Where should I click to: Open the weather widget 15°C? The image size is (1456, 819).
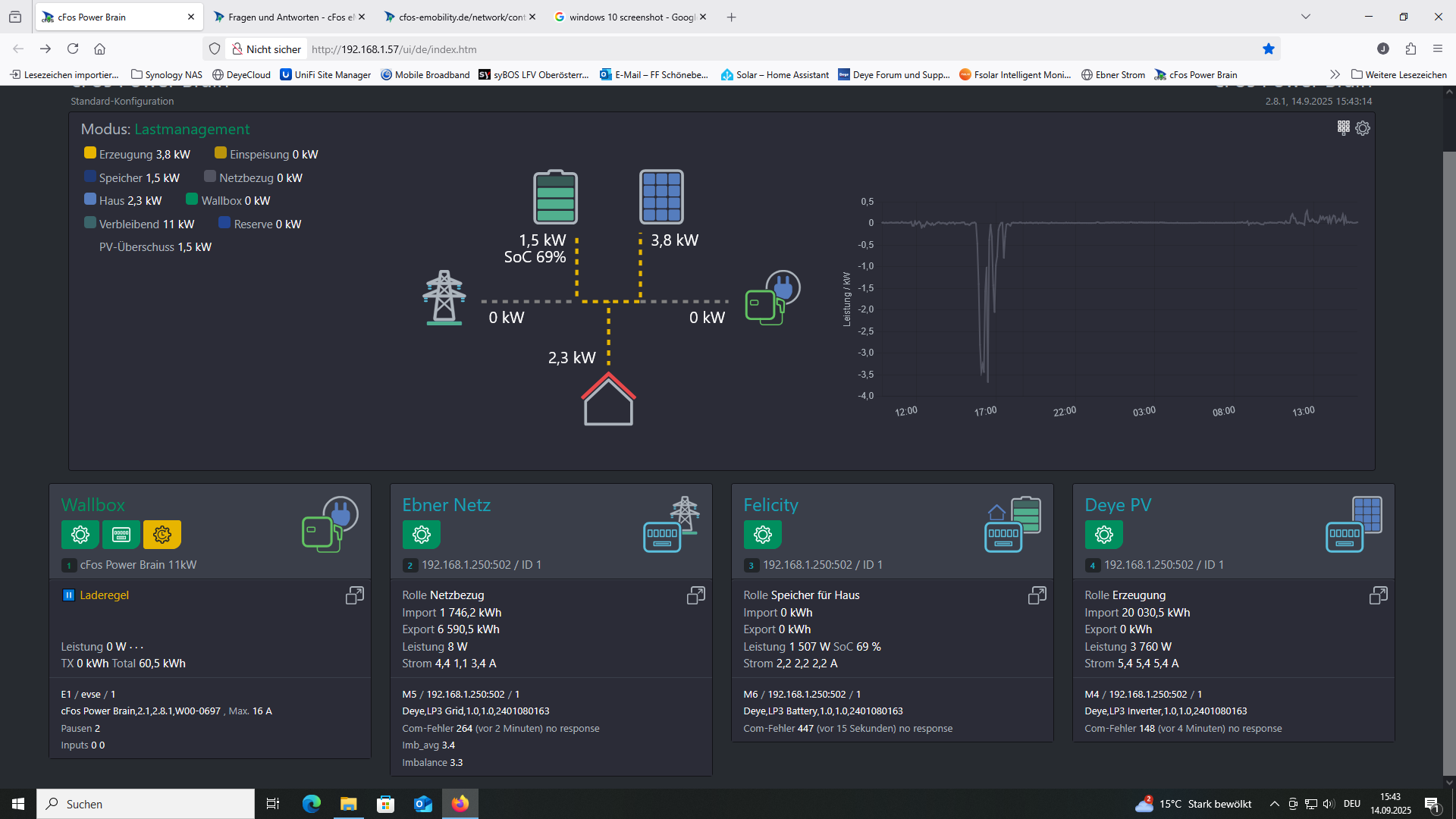click(1193, 804)
